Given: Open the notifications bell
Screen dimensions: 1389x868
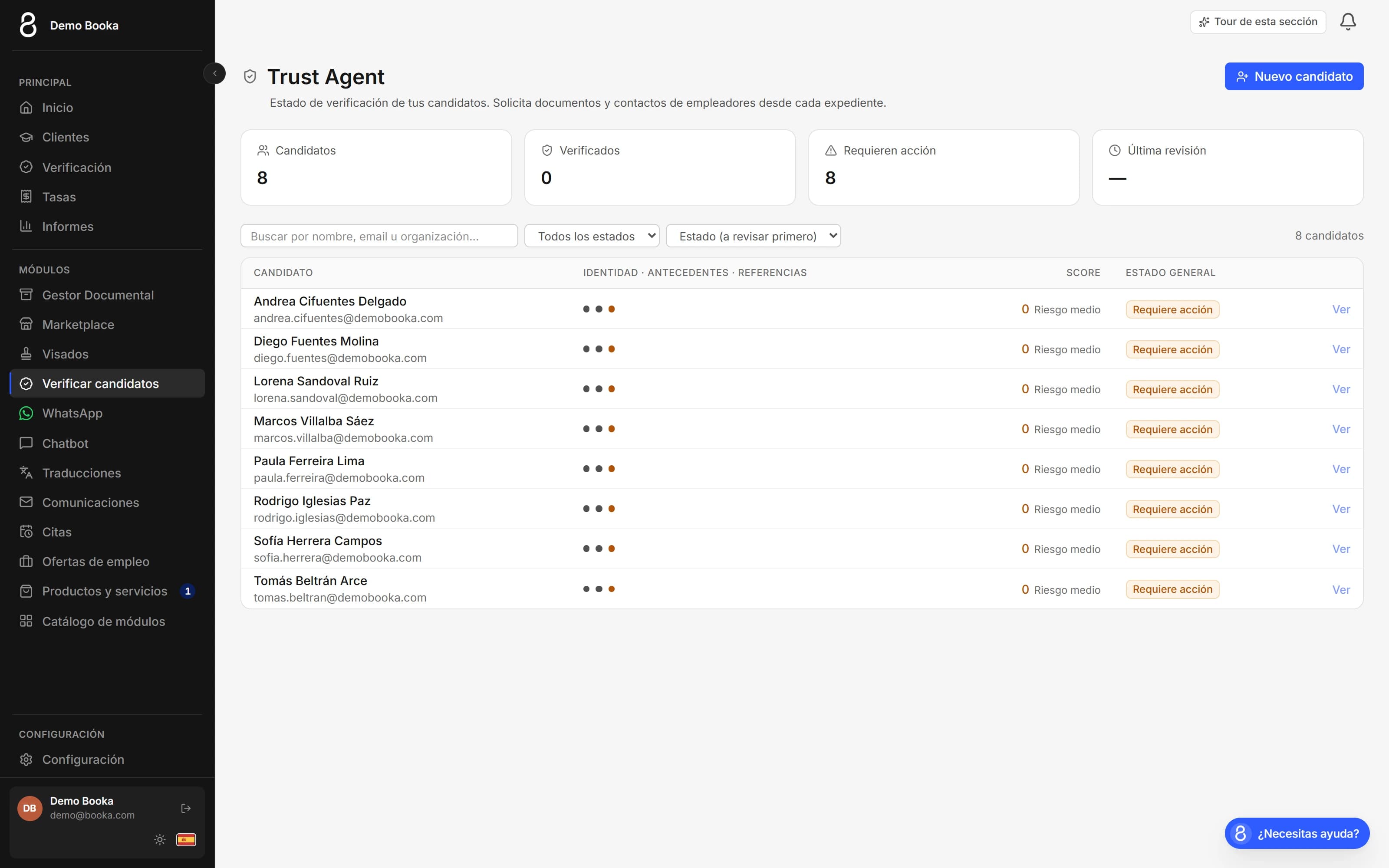Looking at the screenshot, I should (x=1348, y=22).
